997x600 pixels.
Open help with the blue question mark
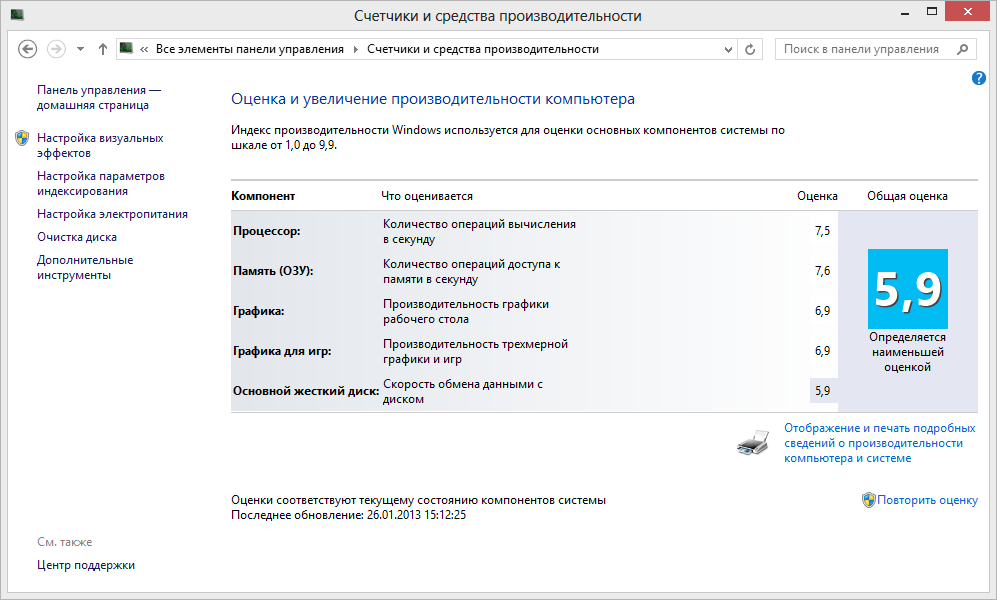[979, 78]
